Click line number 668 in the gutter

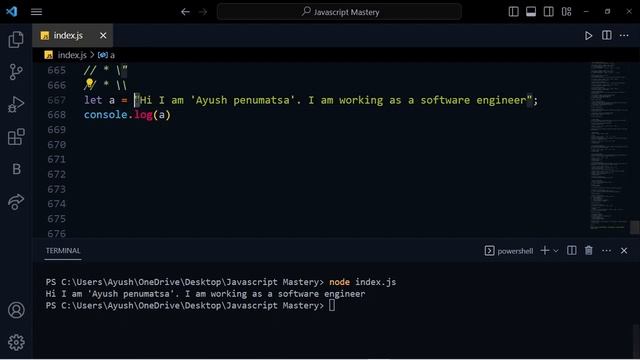[x=56, y=115]
